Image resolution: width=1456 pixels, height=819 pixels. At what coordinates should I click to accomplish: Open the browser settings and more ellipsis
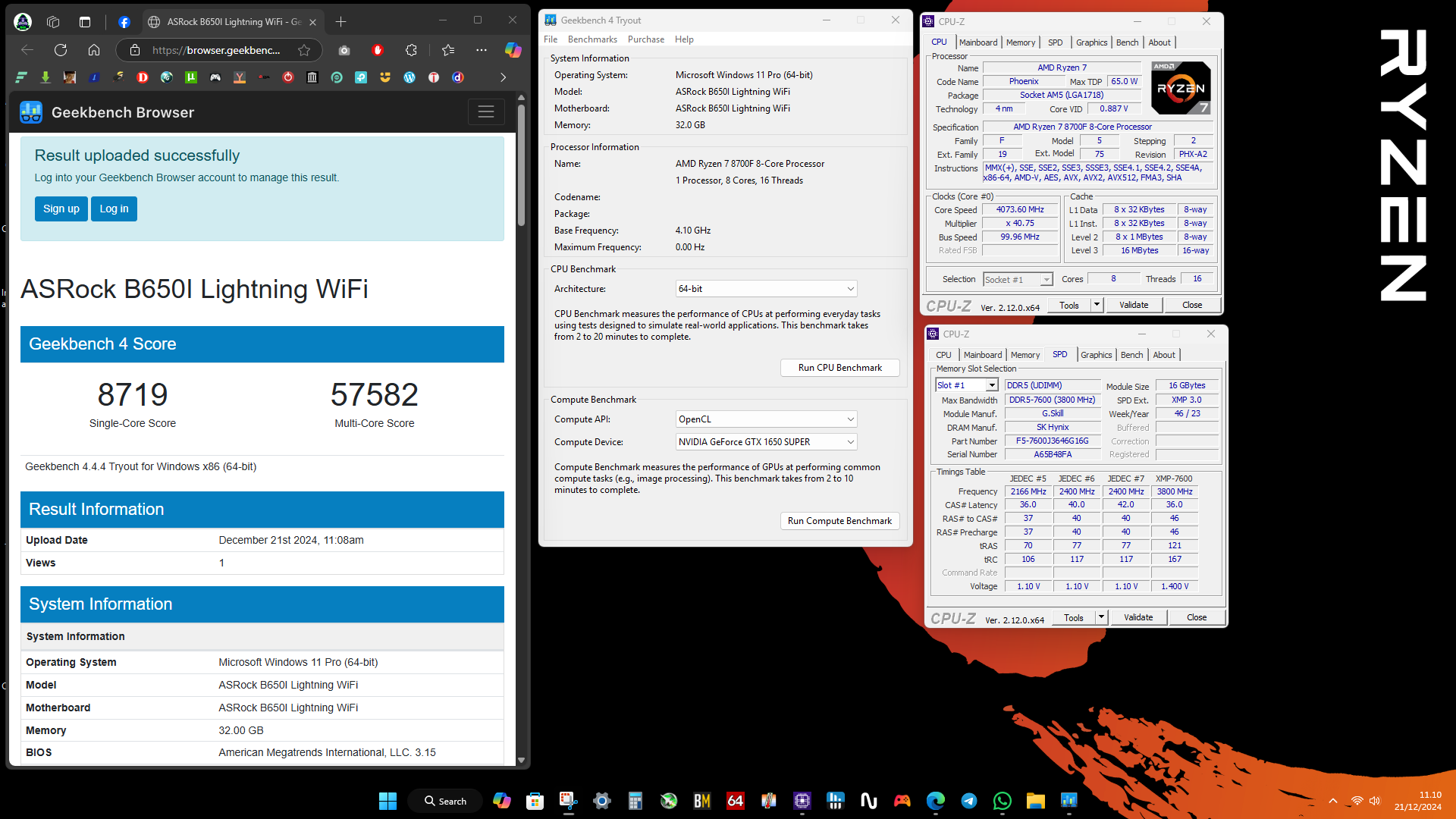tap(482, 50)
